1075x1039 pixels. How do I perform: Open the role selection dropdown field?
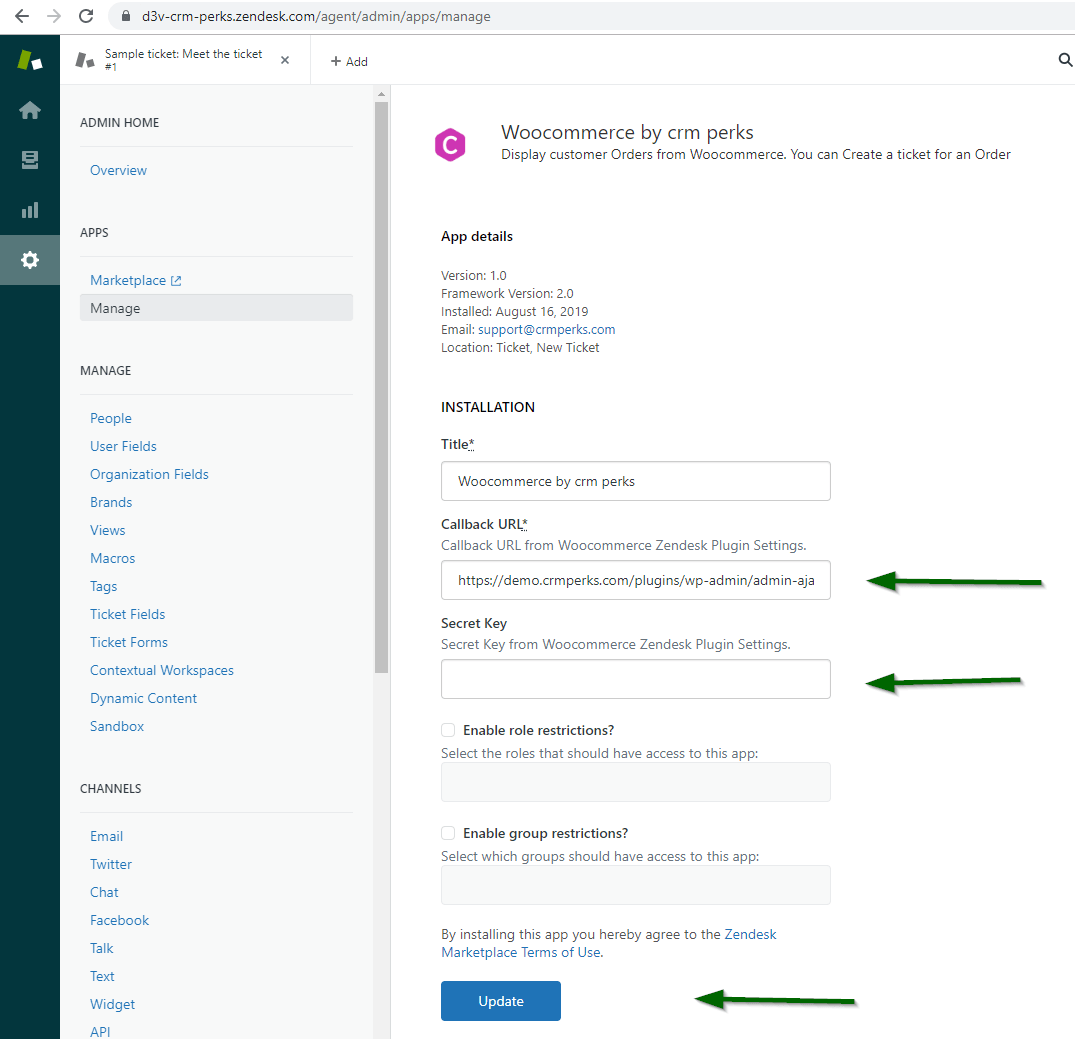635,782
